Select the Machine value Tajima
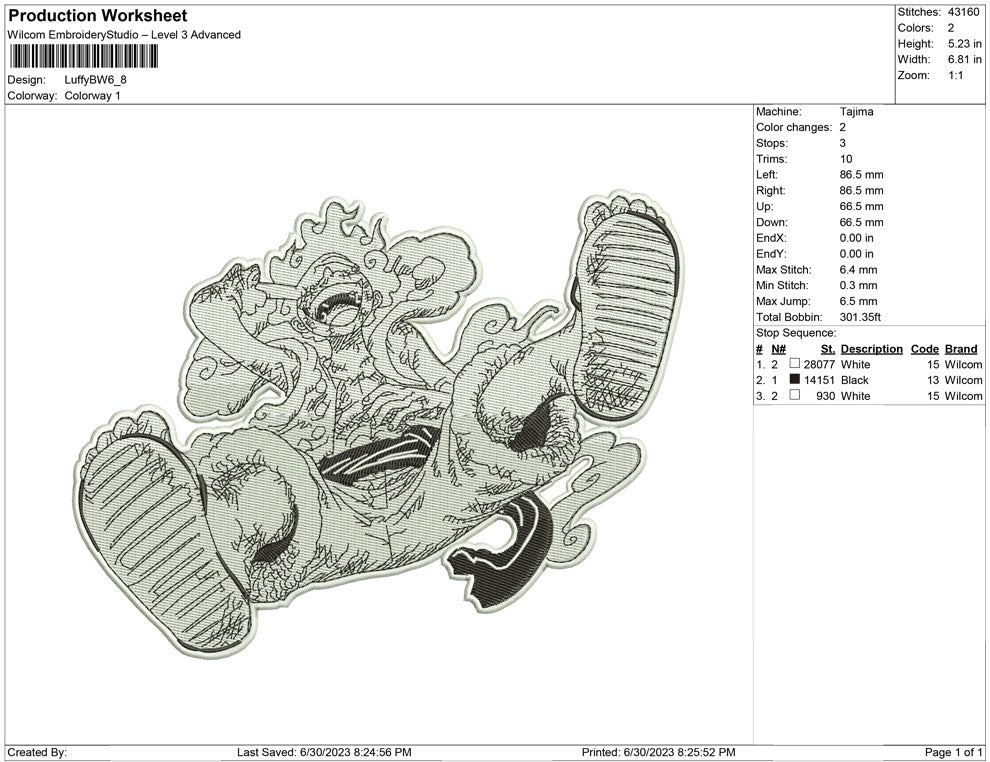 [856, 112]
